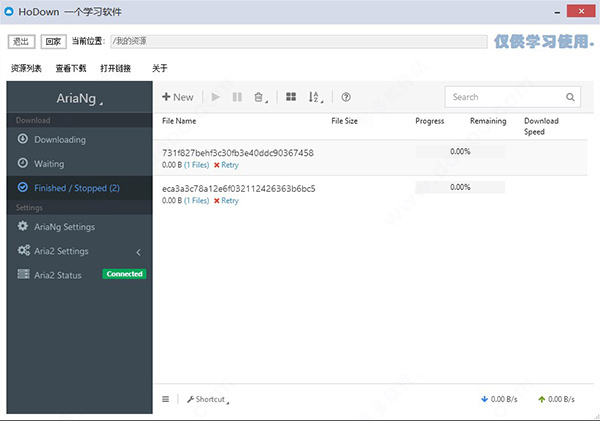Screen dimensions: 600x421
Task: Click the HoDown app logo icon
Action: (x=8, y=11)
